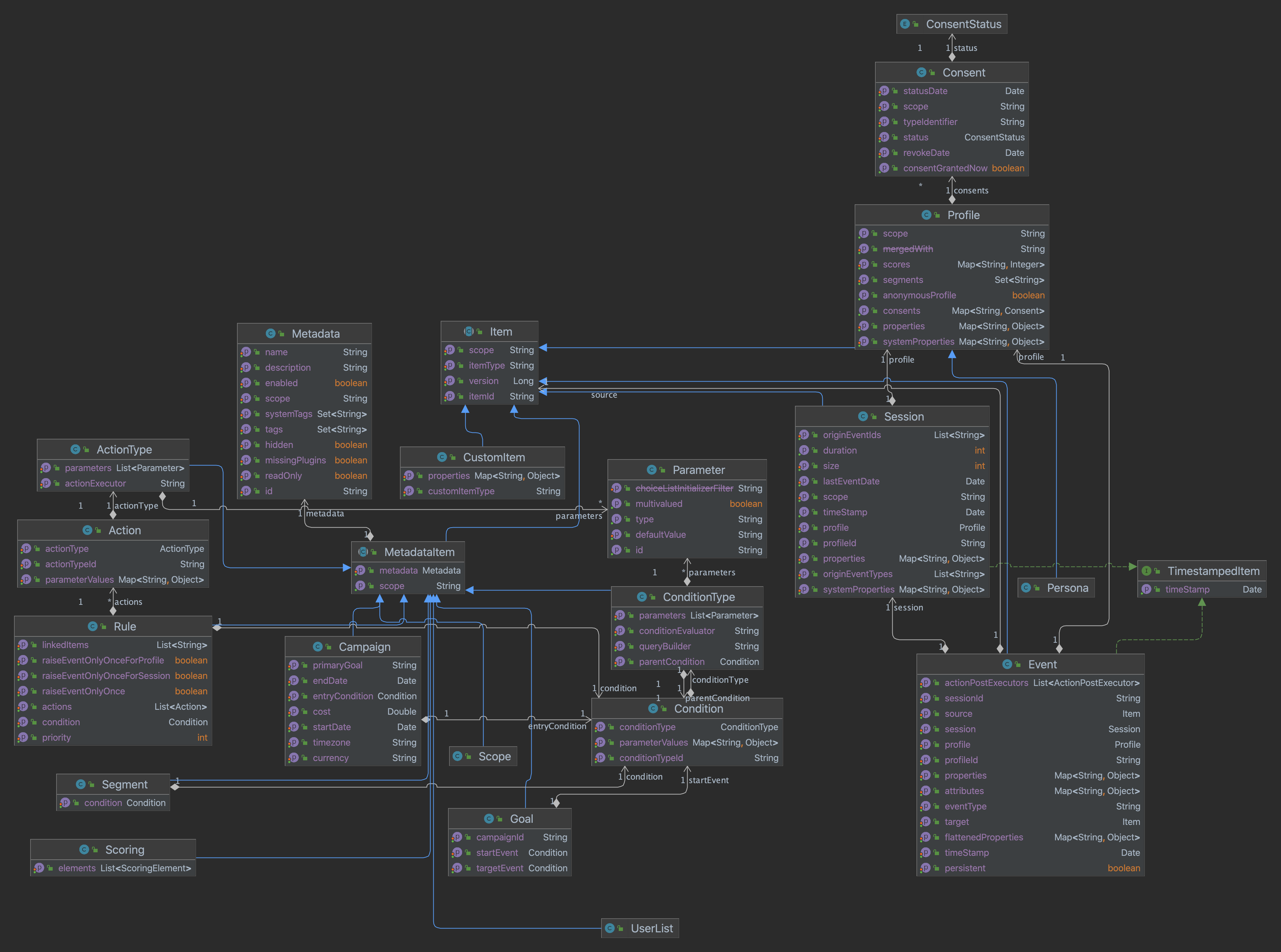Click the MetadataItem interface icon
This screenshot has height=952, width=1281.
(364, 551)
